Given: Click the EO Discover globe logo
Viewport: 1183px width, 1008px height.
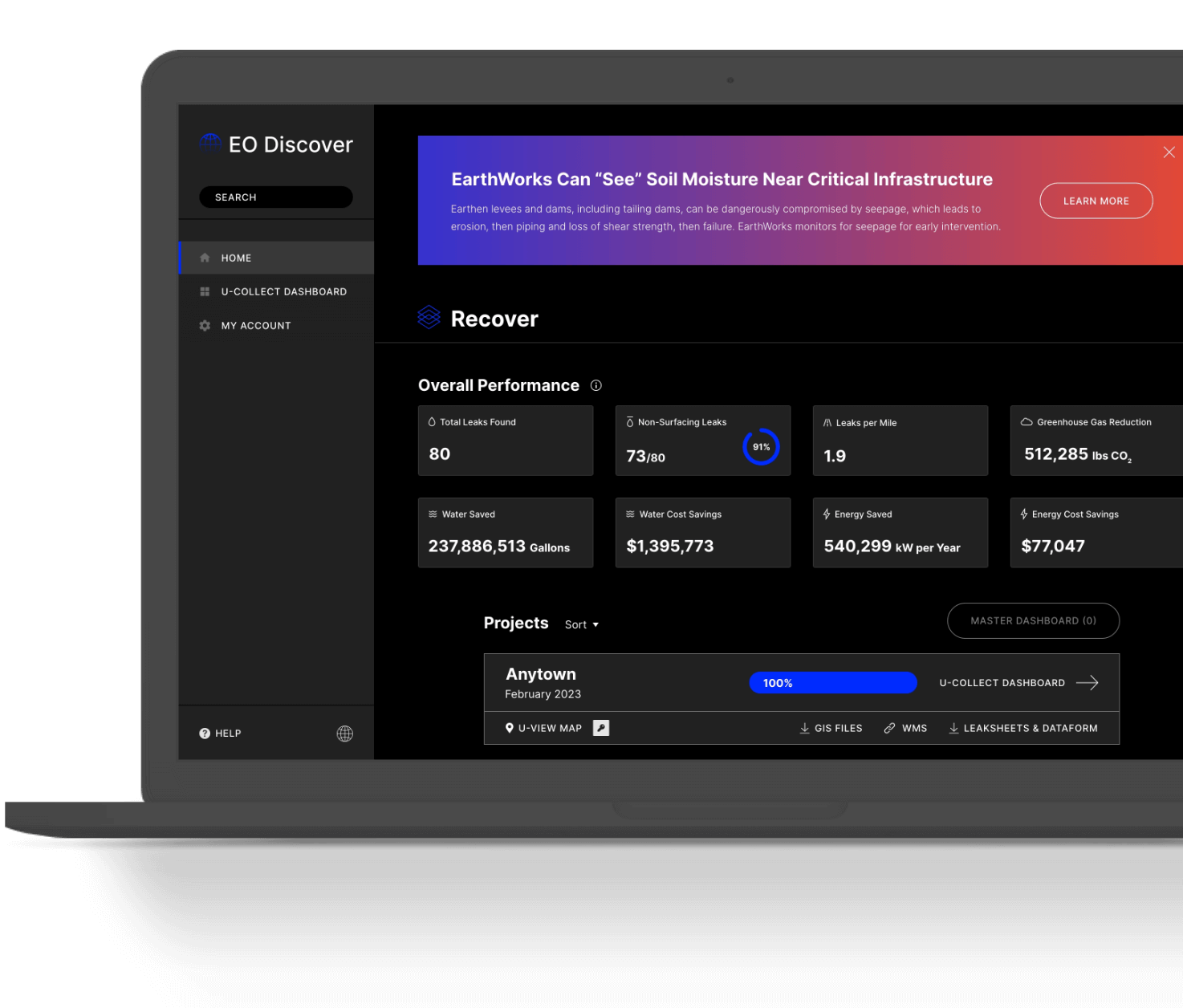Looking at the screenshot, I should point(210,144).
